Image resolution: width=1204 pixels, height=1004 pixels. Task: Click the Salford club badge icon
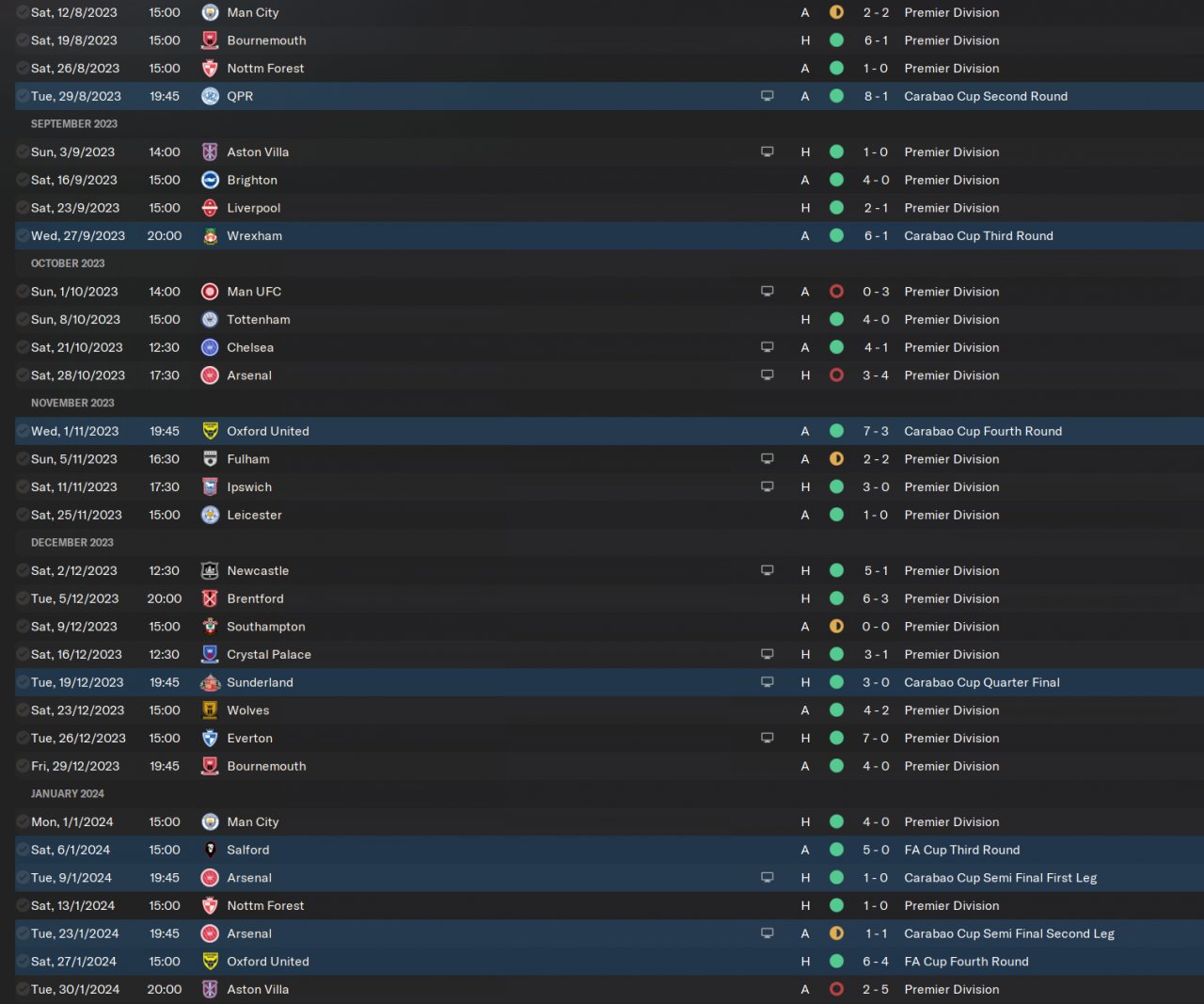click(x=210, y=850)
